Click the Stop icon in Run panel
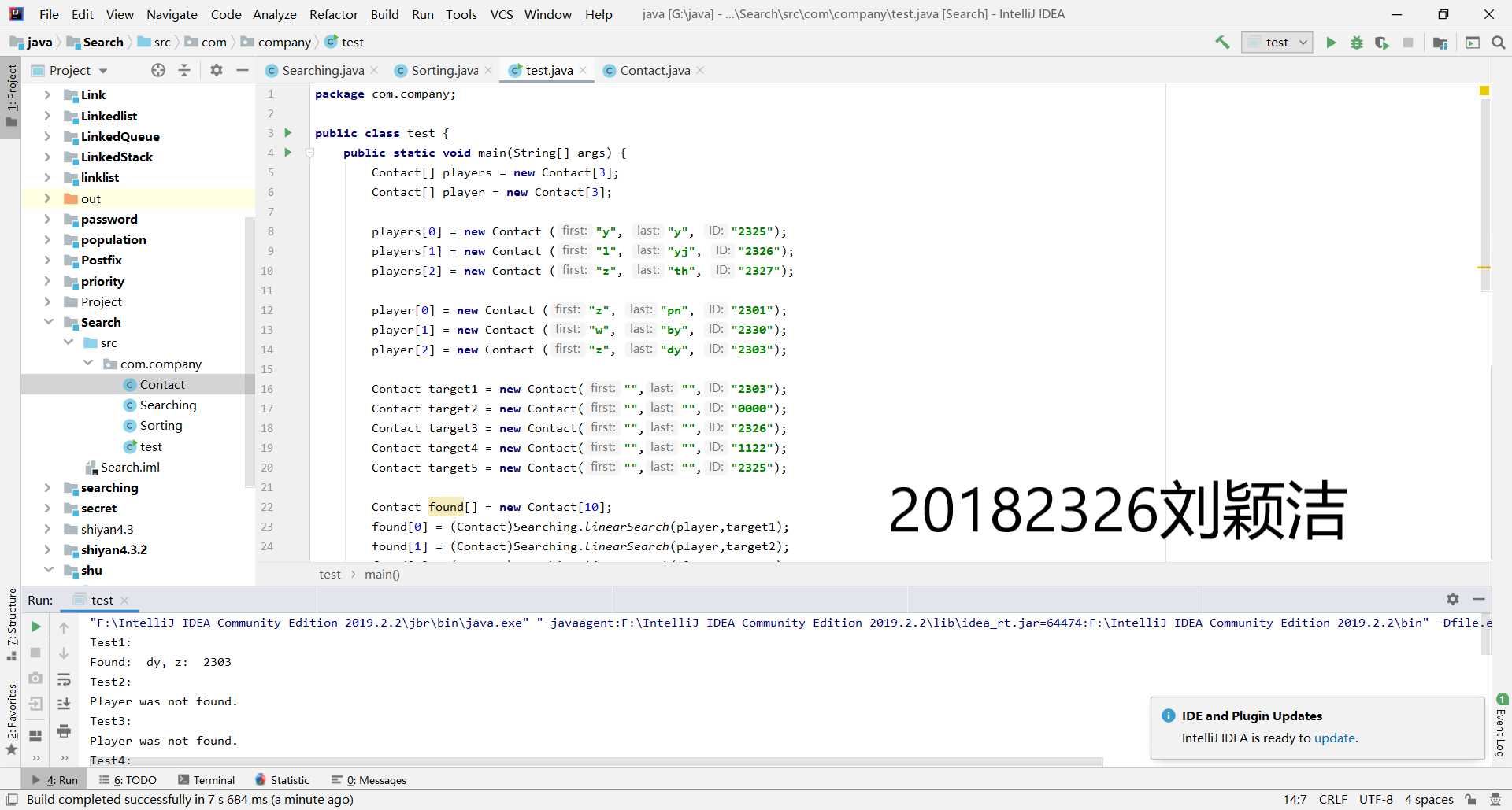 coord(35,653)
